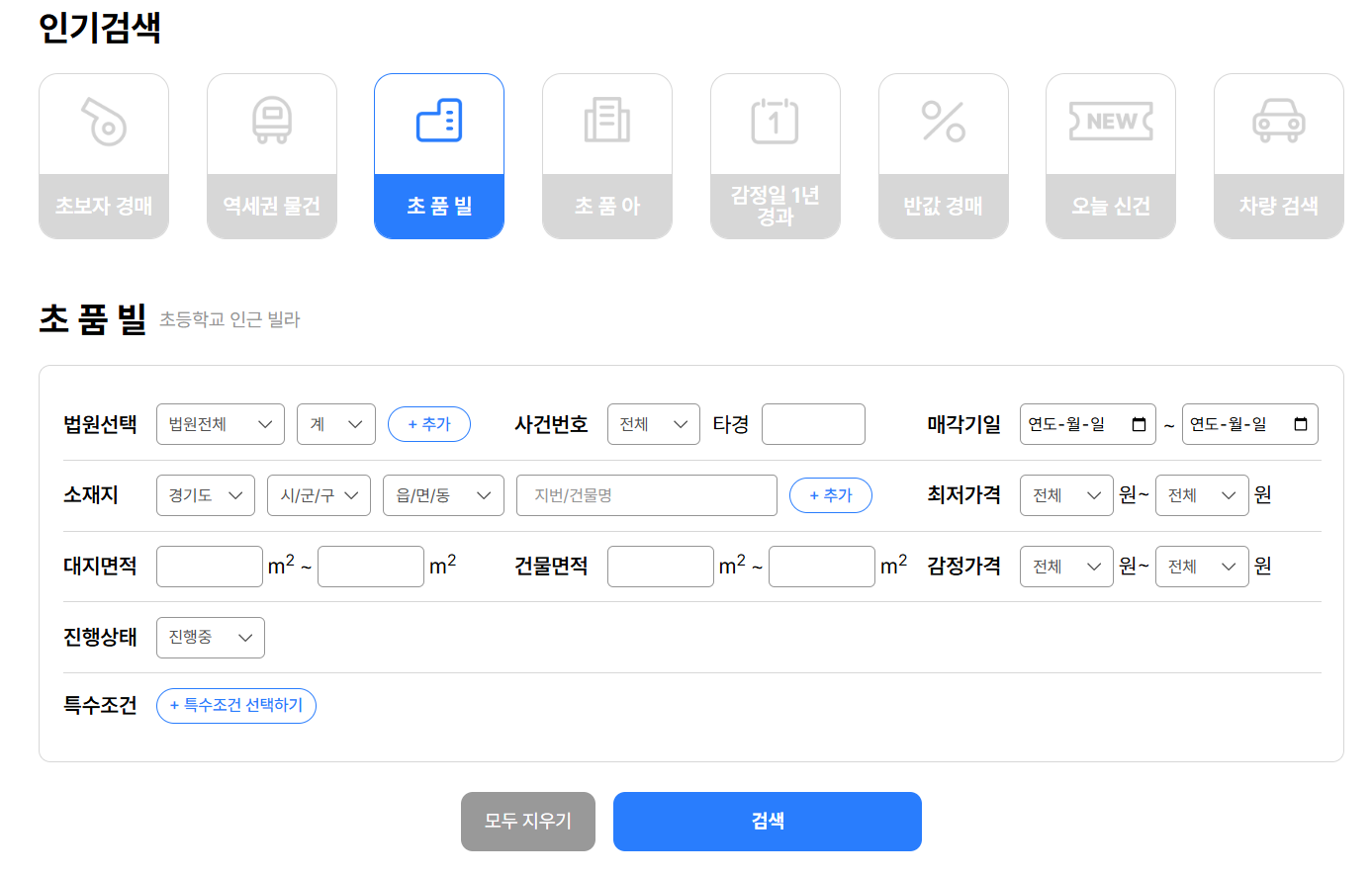This screenshot has width=1372, height=876.
Task: Open calendar picker for 매각기일 start date
Action: [1140, 424]
